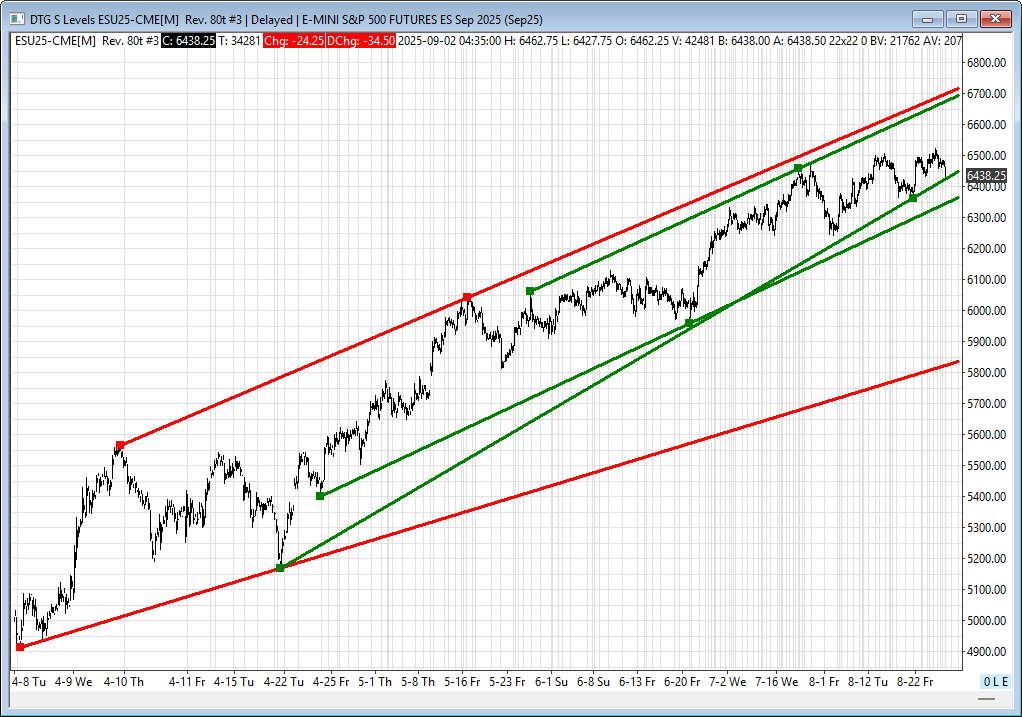
Task: Close the DTG S Levels chart window
Action: click(995, 19)
